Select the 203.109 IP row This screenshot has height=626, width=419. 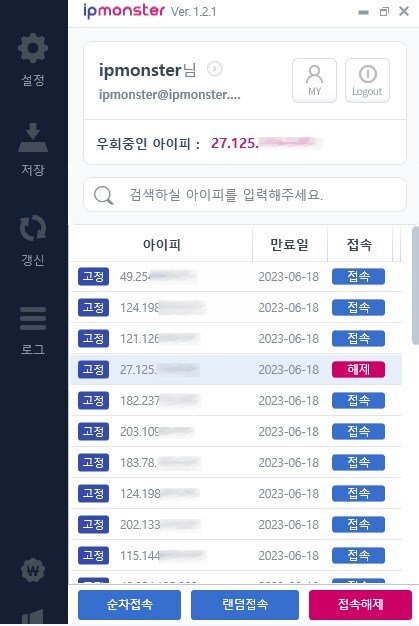point(236,432)
